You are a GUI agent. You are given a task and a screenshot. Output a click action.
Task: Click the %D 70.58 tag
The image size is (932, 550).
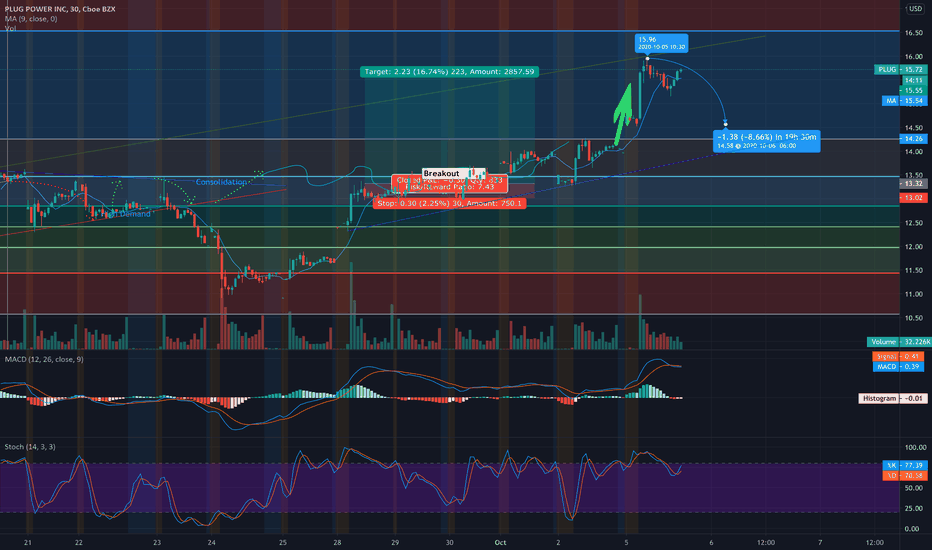904,476
